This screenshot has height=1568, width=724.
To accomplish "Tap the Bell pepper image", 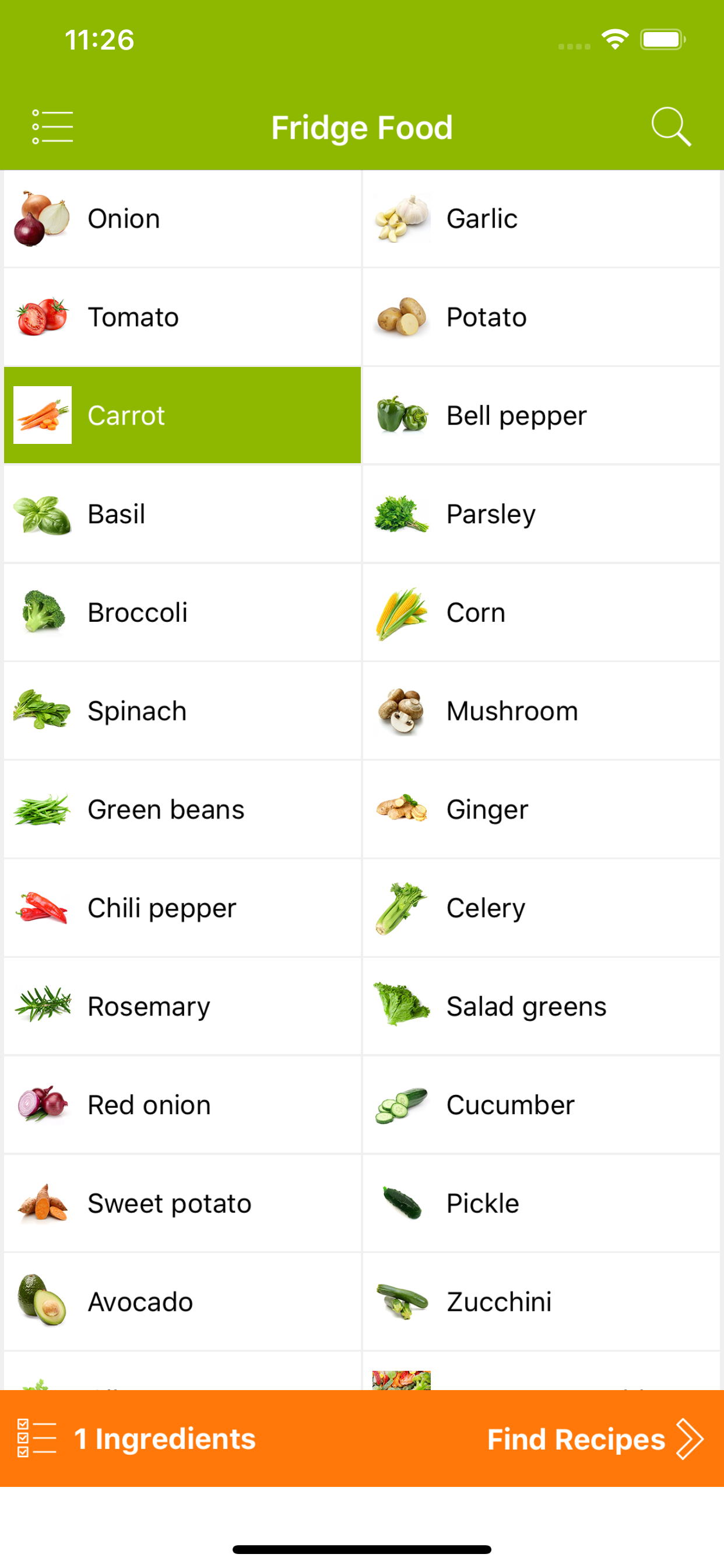I will [x=401, y=415].
